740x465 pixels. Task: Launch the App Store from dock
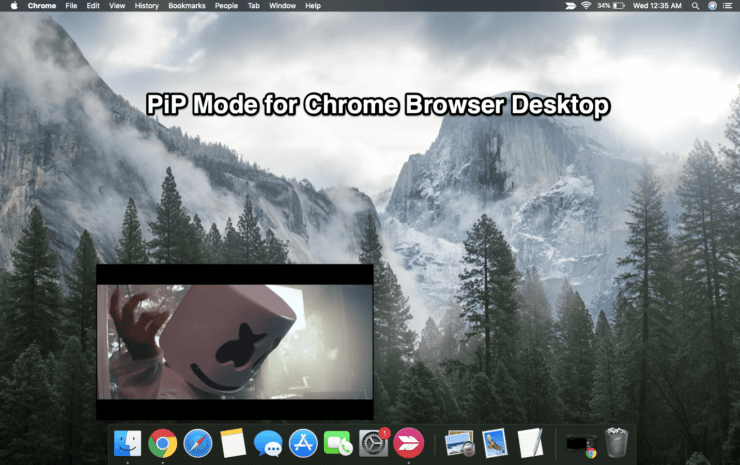click(303, 443)
